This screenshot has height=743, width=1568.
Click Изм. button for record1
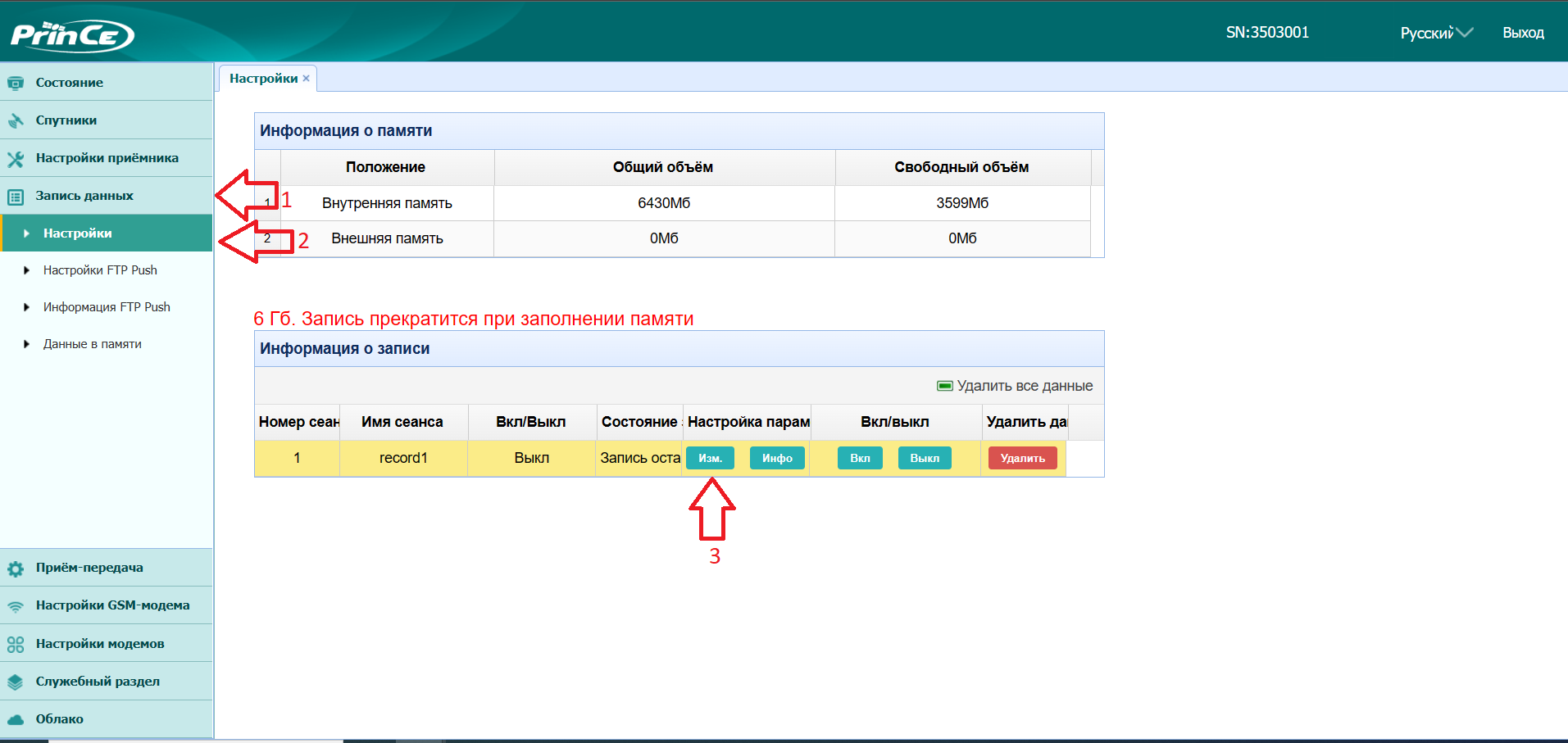pos(710,458)
